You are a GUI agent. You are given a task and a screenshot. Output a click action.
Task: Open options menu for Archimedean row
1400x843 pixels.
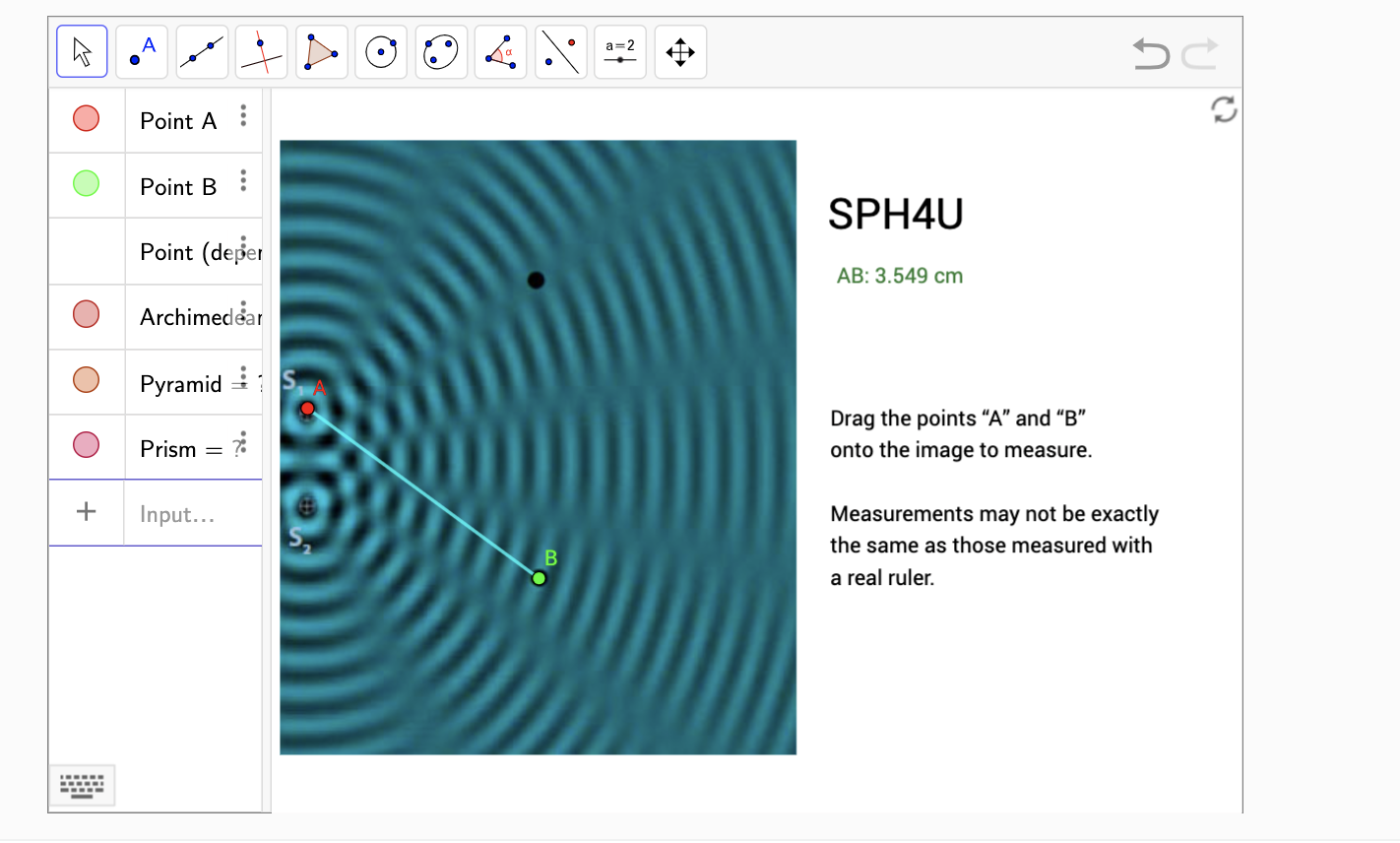coord(243,312)
